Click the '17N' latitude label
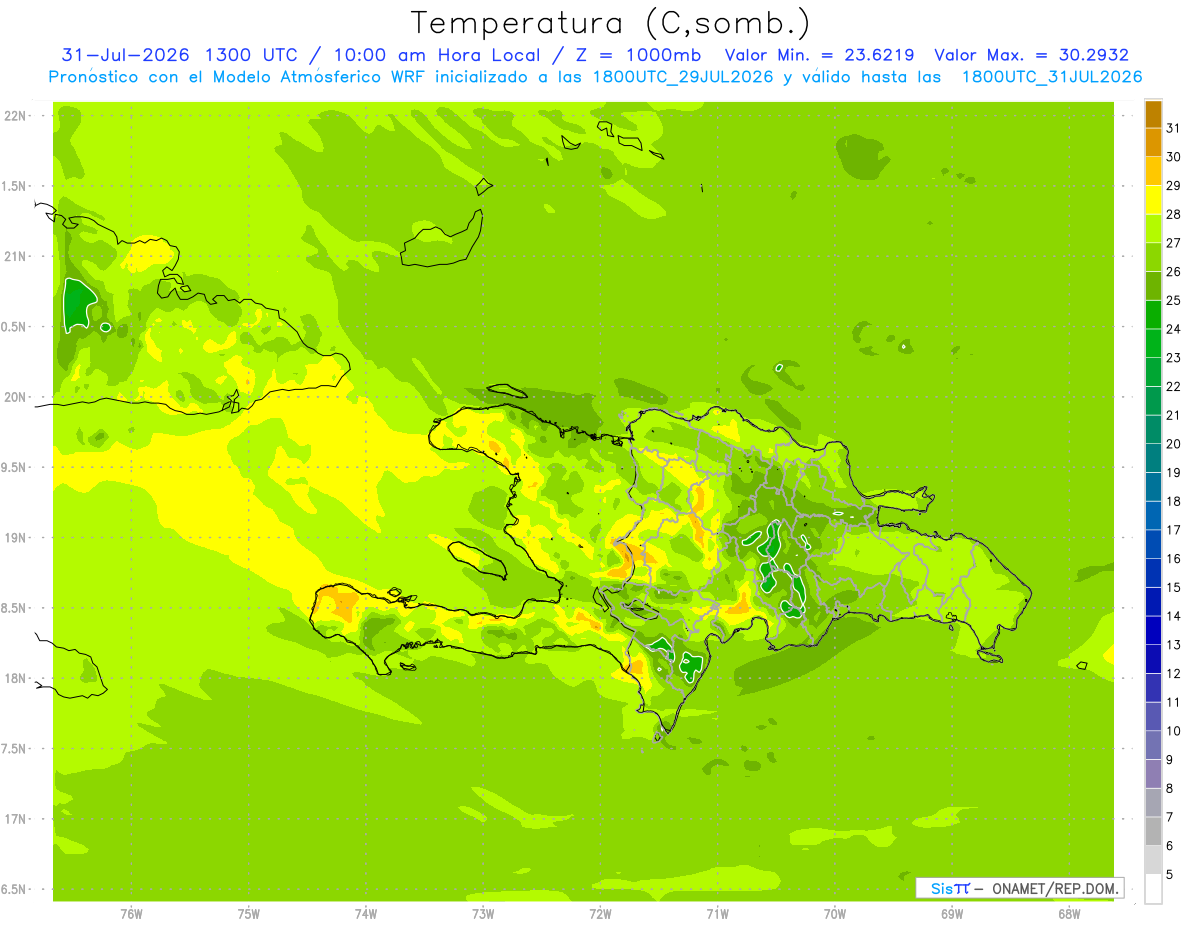Screen dimensions: 1200x927 [x=16, y=819]
